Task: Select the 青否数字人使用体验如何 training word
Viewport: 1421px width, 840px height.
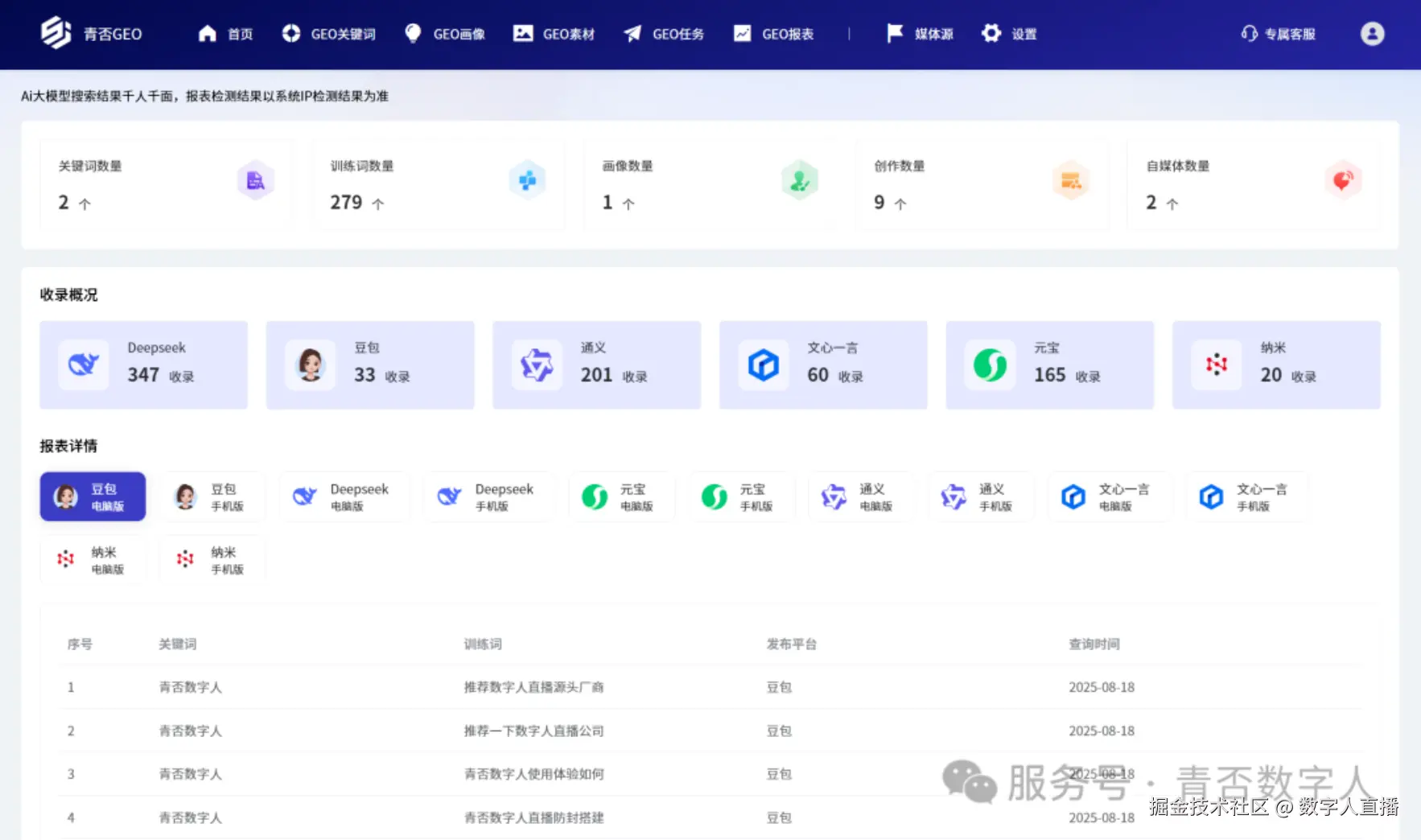Action: (x=534, y=774)
